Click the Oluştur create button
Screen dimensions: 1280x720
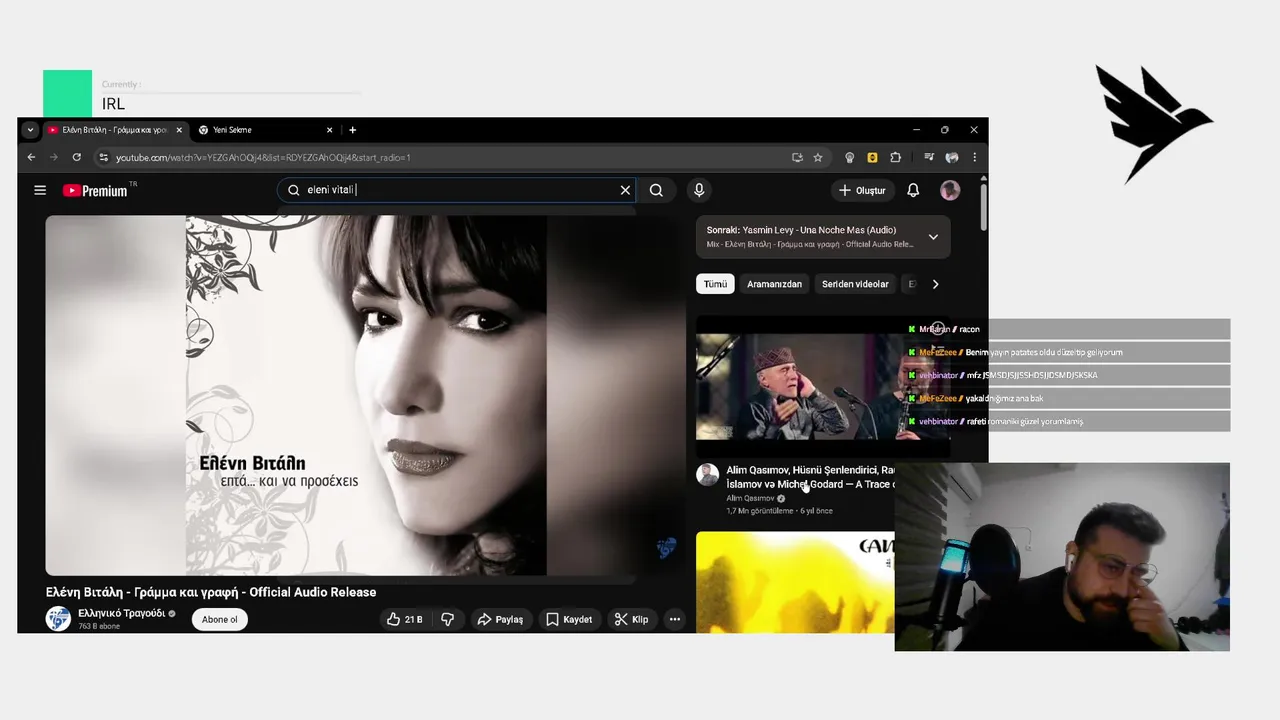[862, 190]
